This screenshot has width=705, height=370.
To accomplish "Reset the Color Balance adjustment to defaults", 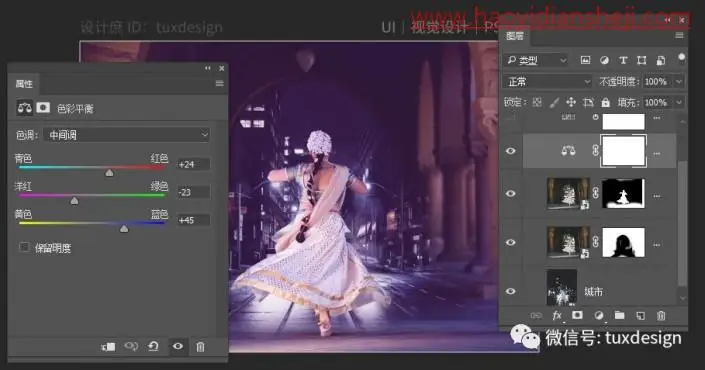I will tap(153, 346).
